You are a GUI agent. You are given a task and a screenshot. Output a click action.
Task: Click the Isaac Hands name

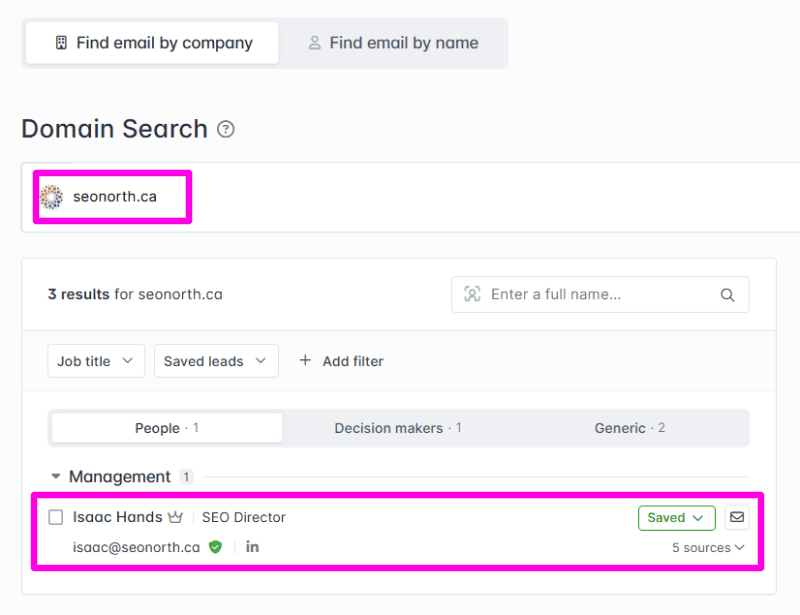coord(117,517)
